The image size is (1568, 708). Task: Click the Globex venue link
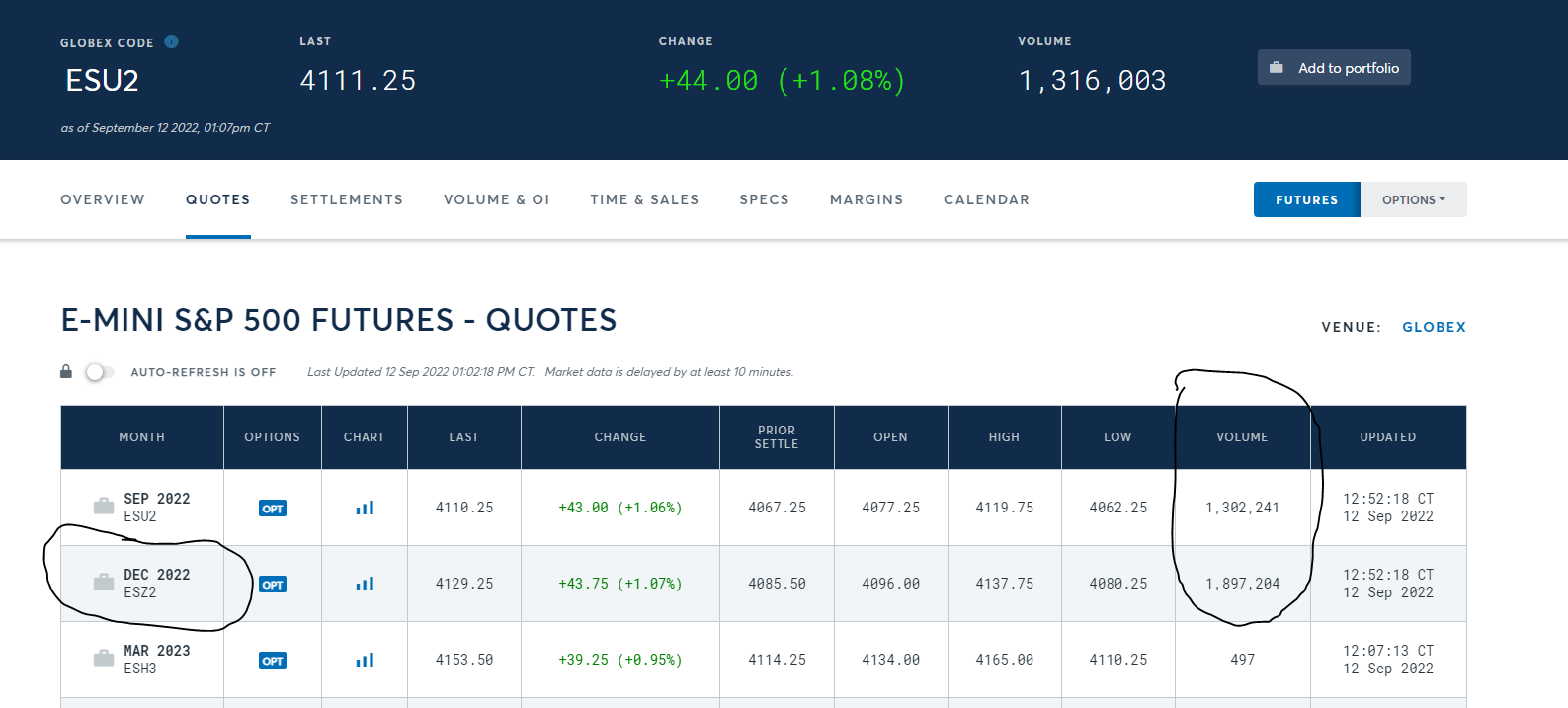tap(1434, 327)
